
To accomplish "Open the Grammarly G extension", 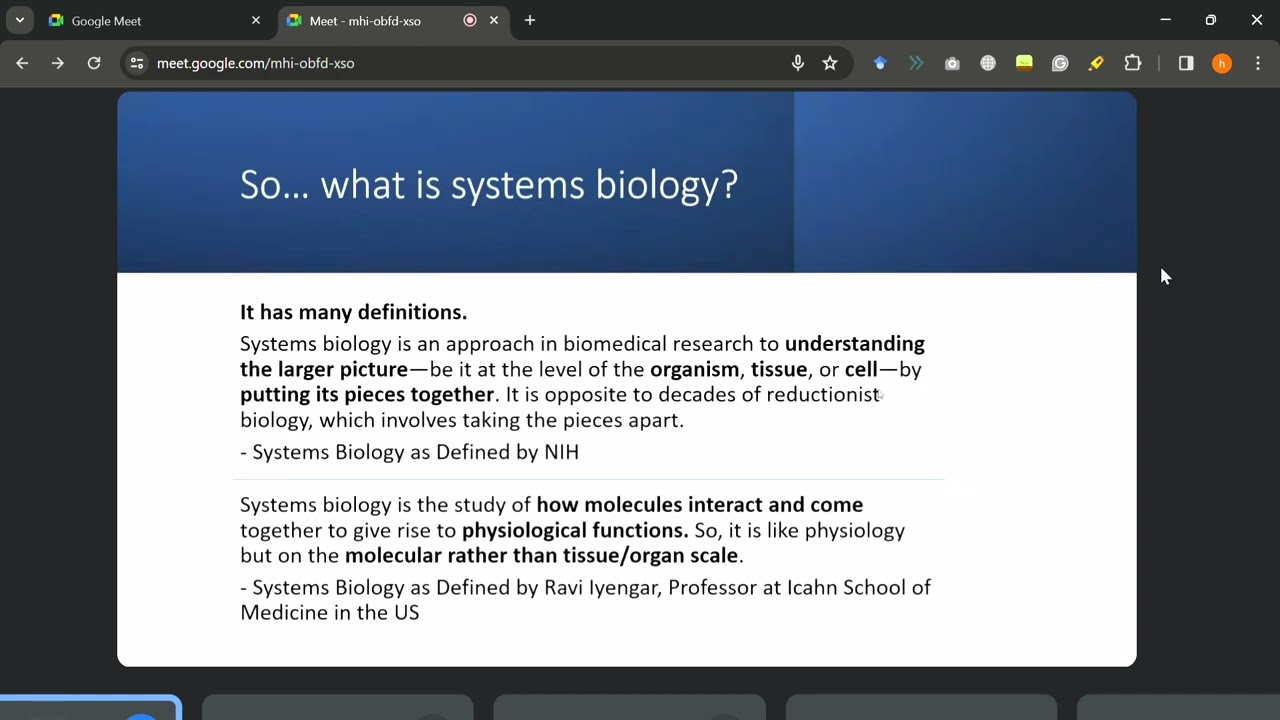I will point(1060,63).
